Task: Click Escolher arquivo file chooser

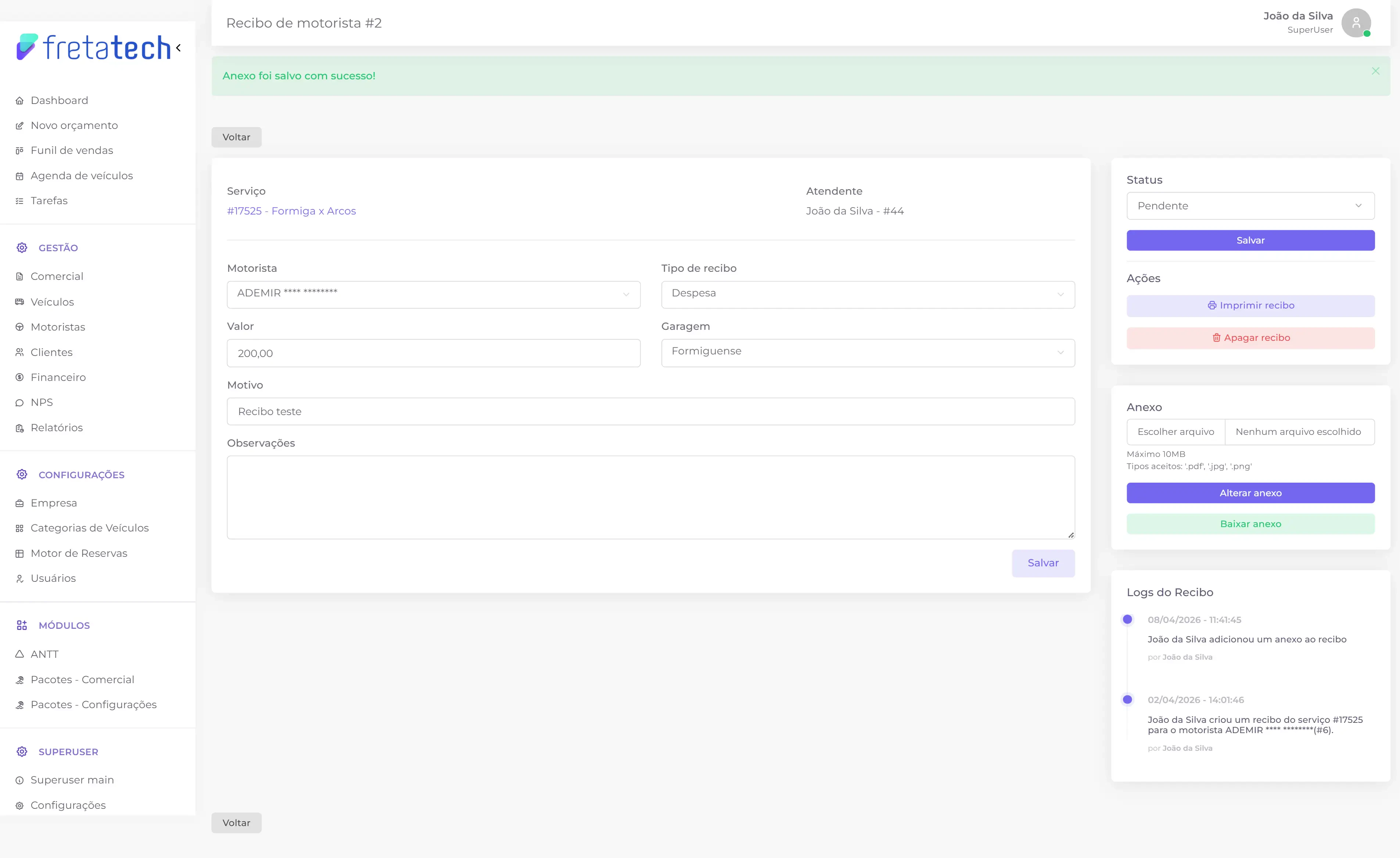Action: point(1175,432)
